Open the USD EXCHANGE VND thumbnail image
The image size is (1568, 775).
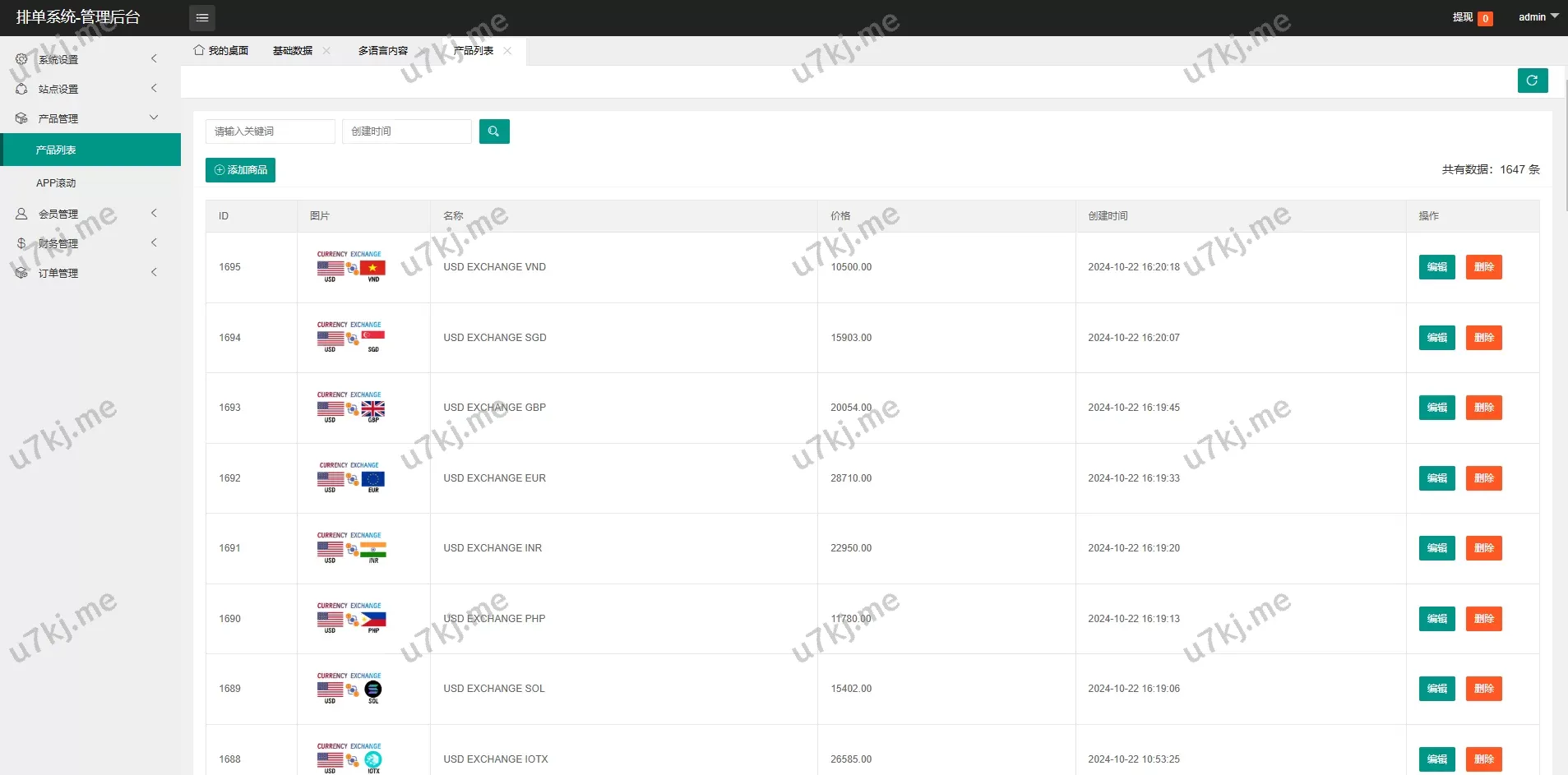351,267
